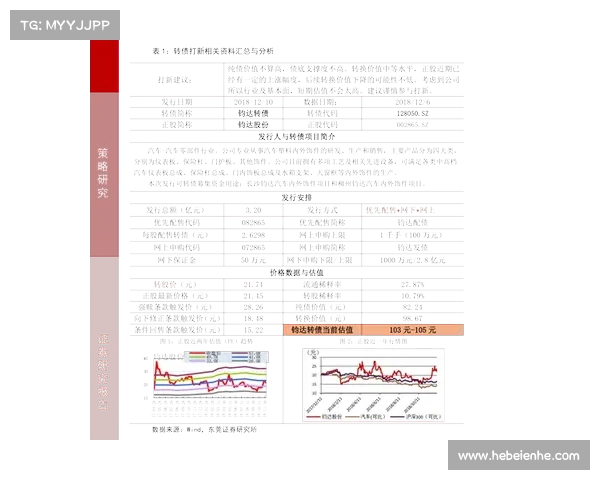Select the issue date value '2018-12-10'
The height and width of the screenshot is (480, 600).
253,102
